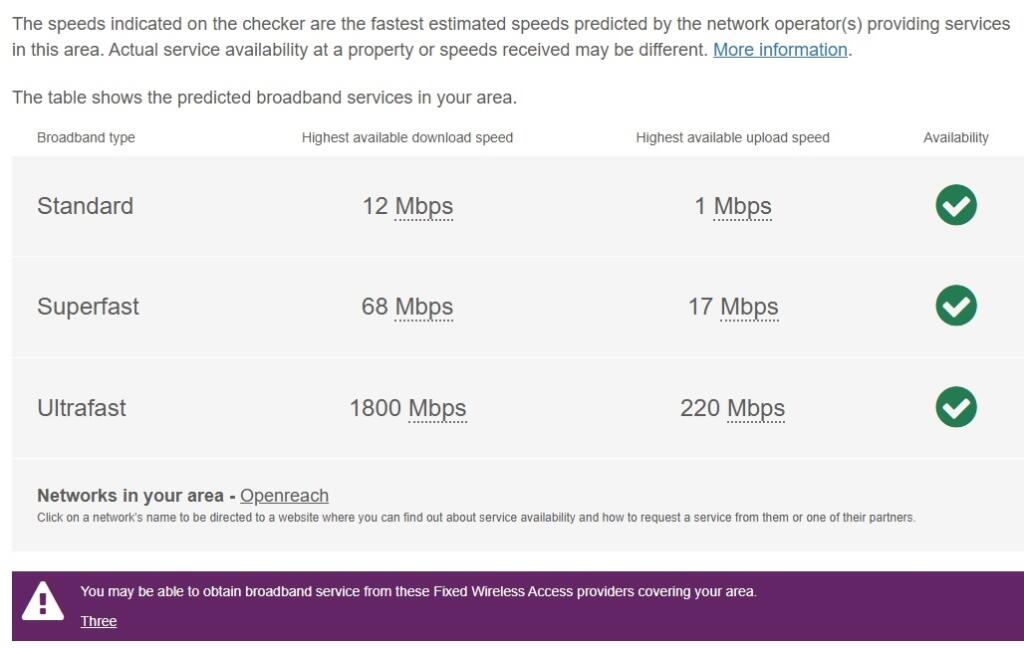Click the Ultrafast availability green checkmark icon

(954, 408)
